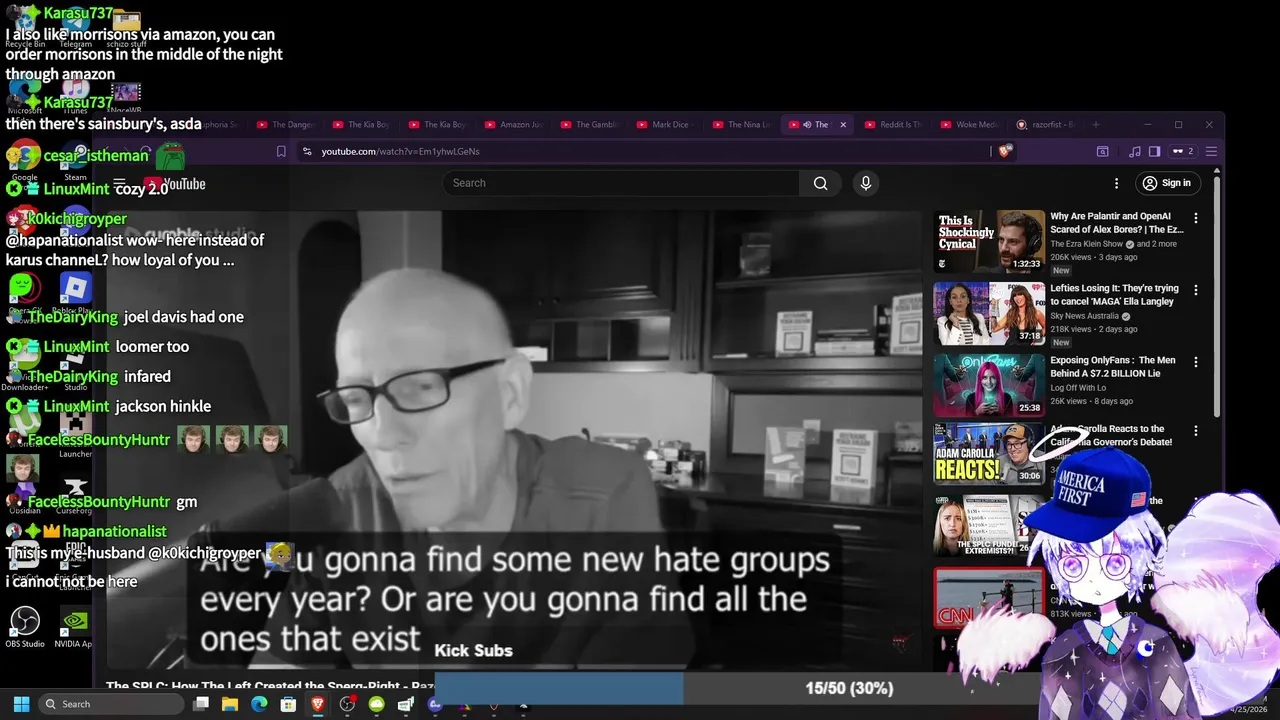This screenshot has height=720, width=1280.
Task: Click the address bar URL youtube.com/watch
Action: (x=400, y=152)
